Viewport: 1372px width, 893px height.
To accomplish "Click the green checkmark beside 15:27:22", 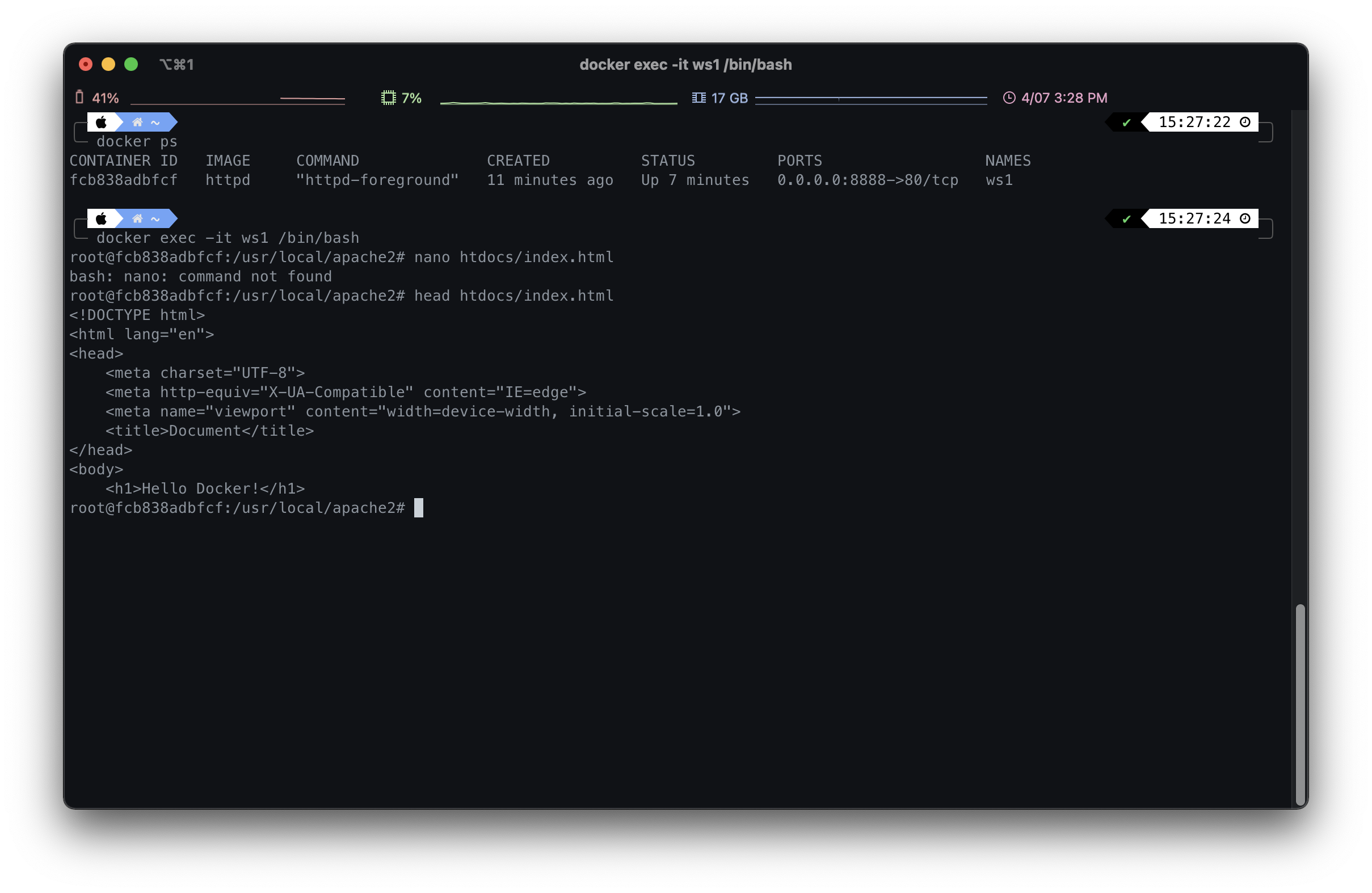I will 1126,123.
